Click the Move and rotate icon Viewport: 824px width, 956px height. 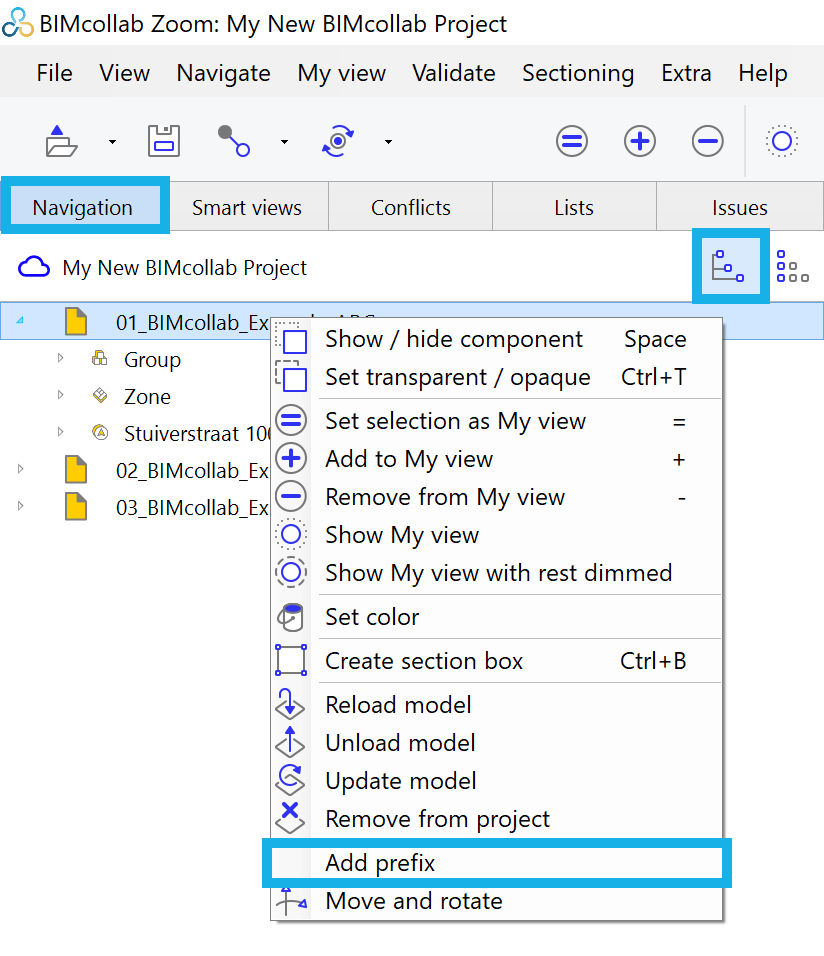[291, 901]
